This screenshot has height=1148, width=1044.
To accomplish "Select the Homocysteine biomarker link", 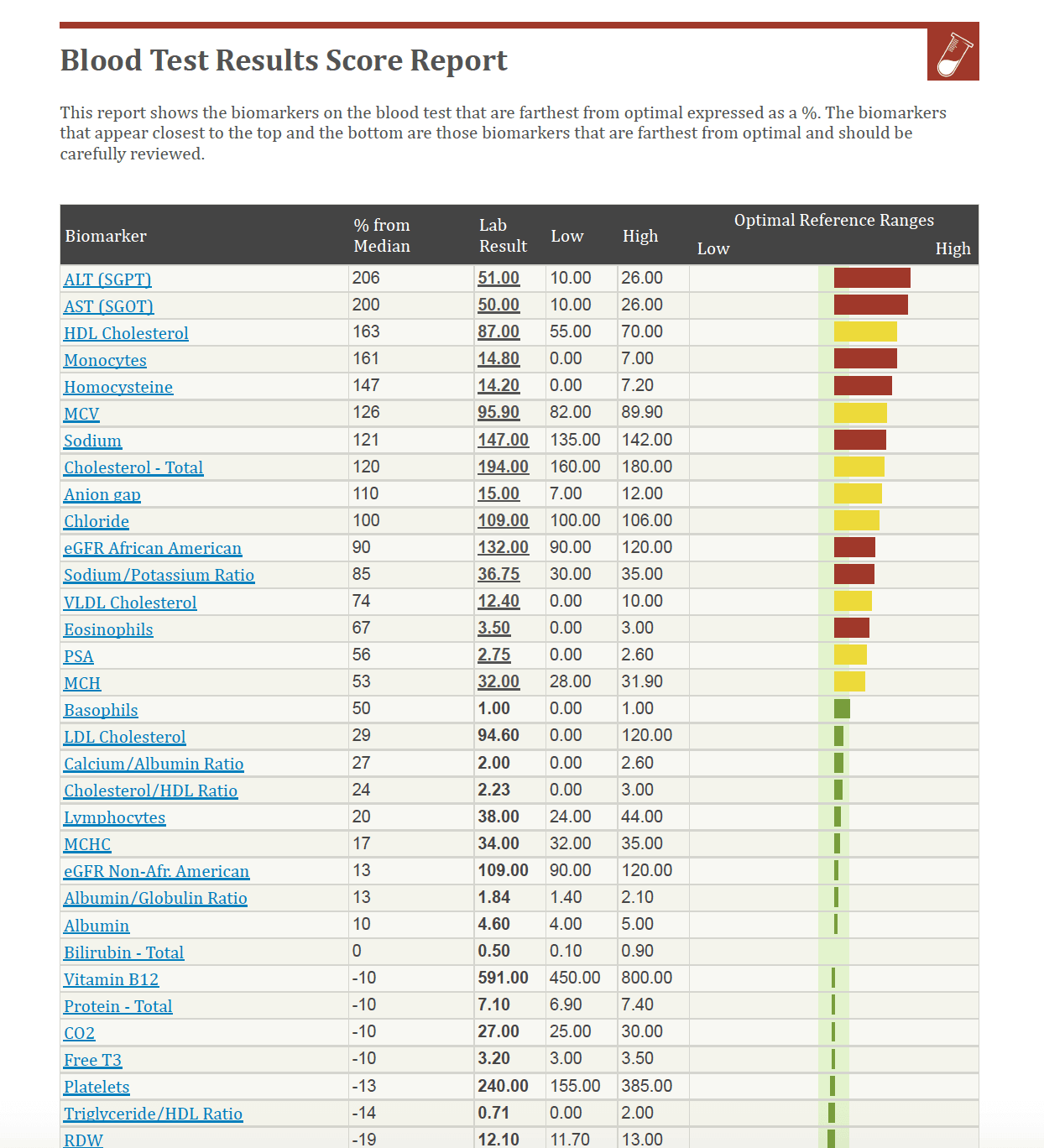I will pos(118,387).
